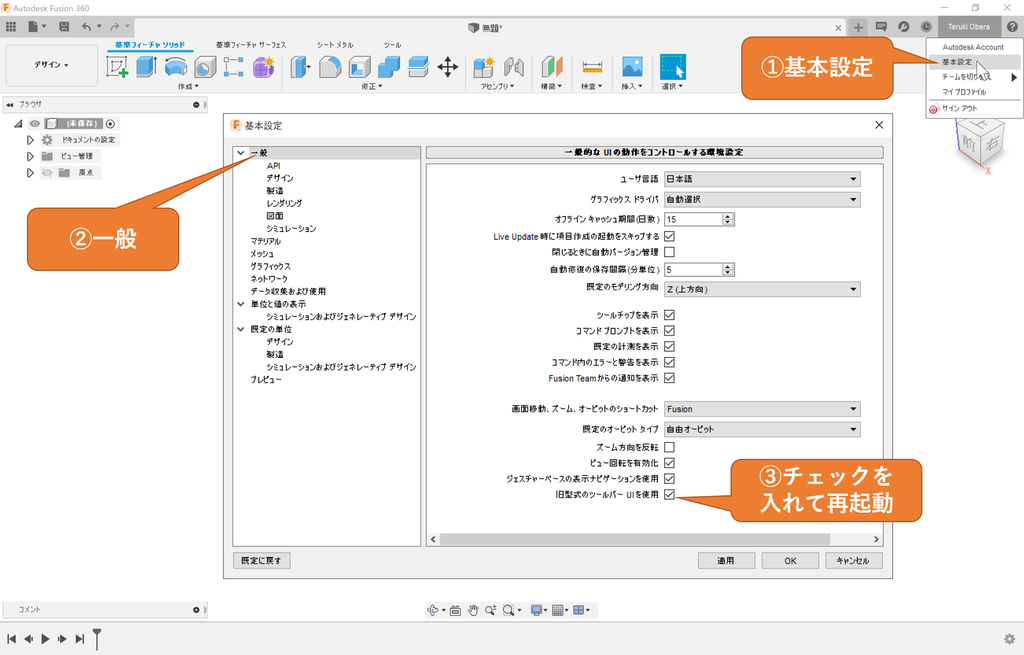The height and width of the screenshot is (655, 1024).
Task: Select the Revolve tool
Action: (176, 67)
